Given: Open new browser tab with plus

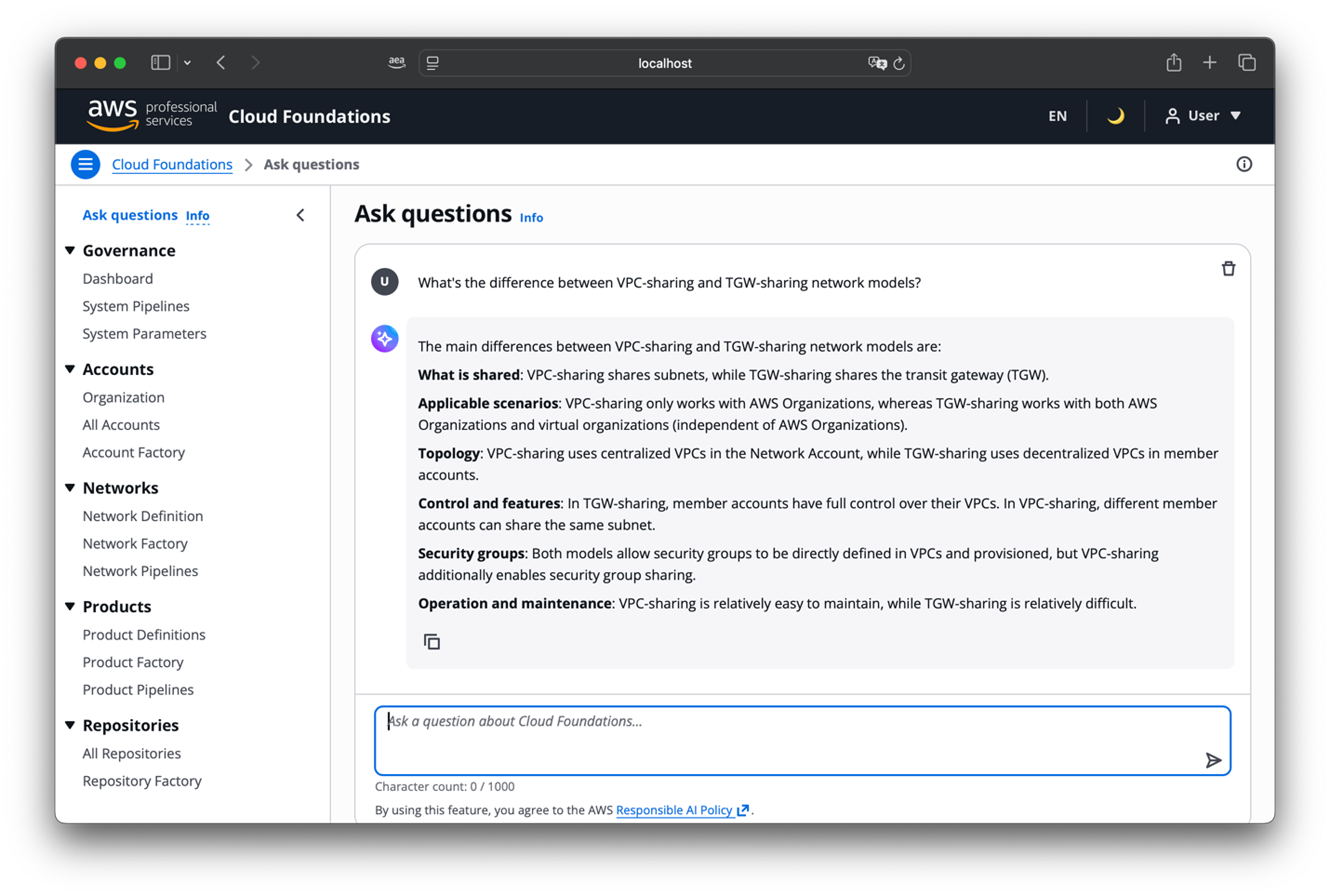Looking at the screenshot, I should [x=1209, y=62].
